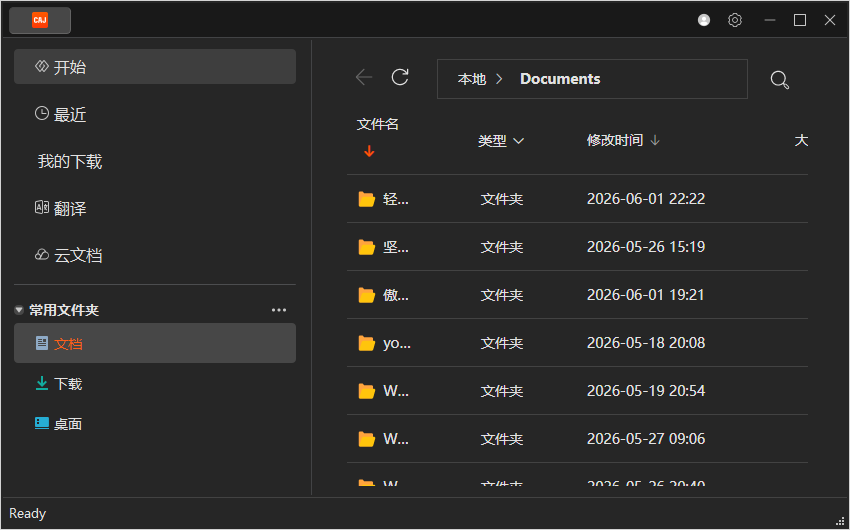Select folder icon dated 2026-05-27 09:06
Viewport: 850px width, 530px height.
click(367, 439)
